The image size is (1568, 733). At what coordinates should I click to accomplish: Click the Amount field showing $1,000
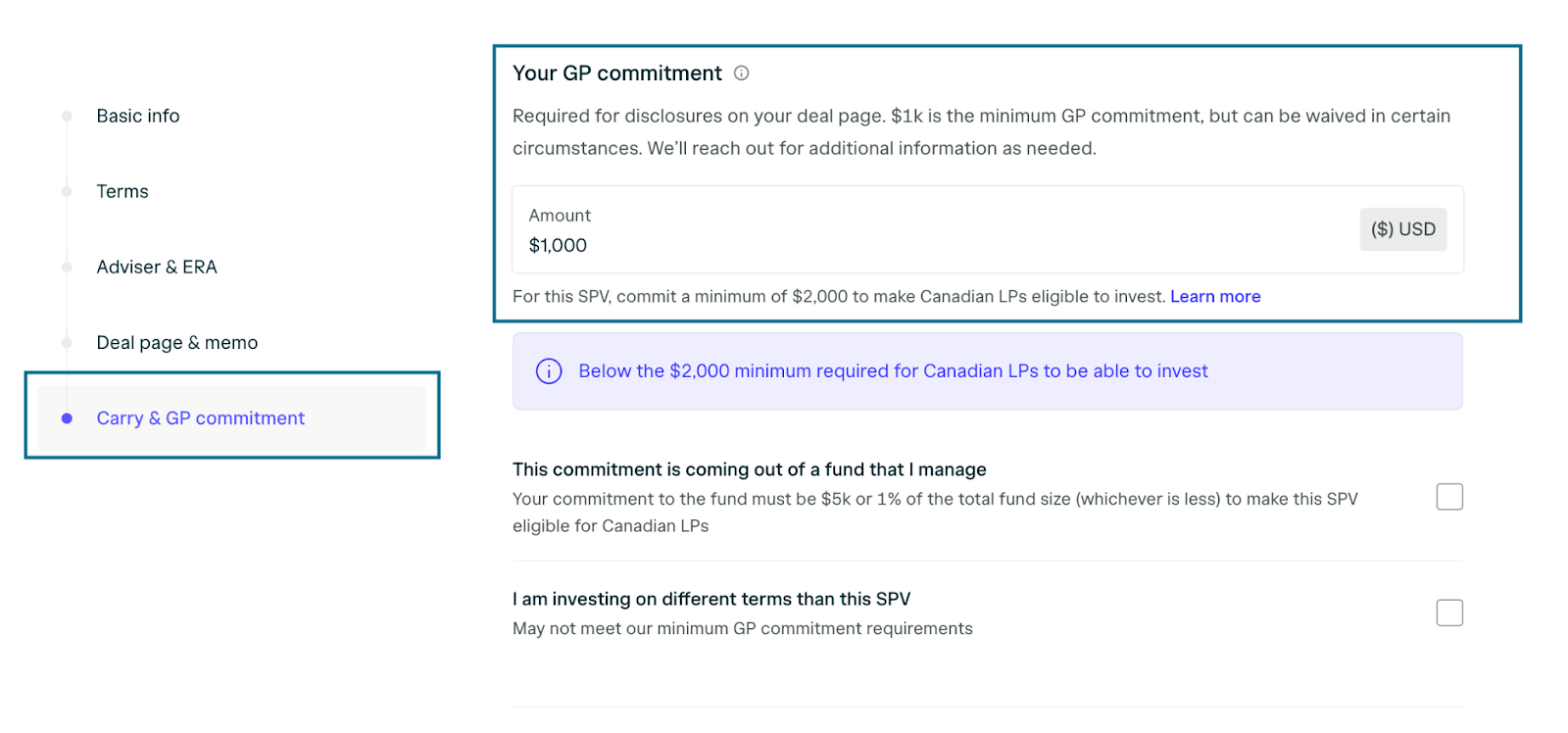pos(988,229)
